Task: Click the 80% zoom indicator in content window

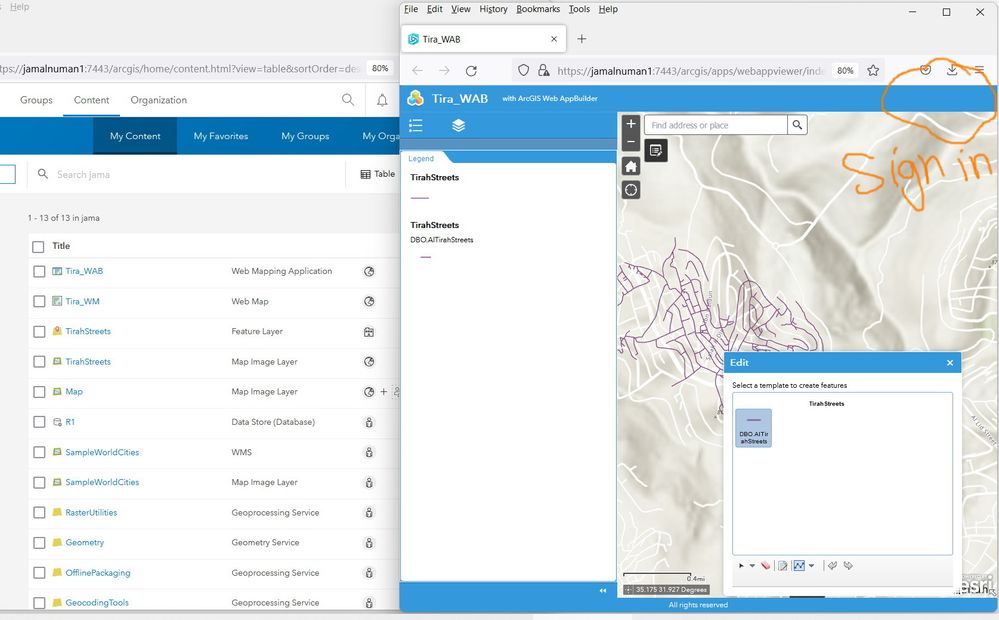Action: pyautogui.click(x=380, y=68)
